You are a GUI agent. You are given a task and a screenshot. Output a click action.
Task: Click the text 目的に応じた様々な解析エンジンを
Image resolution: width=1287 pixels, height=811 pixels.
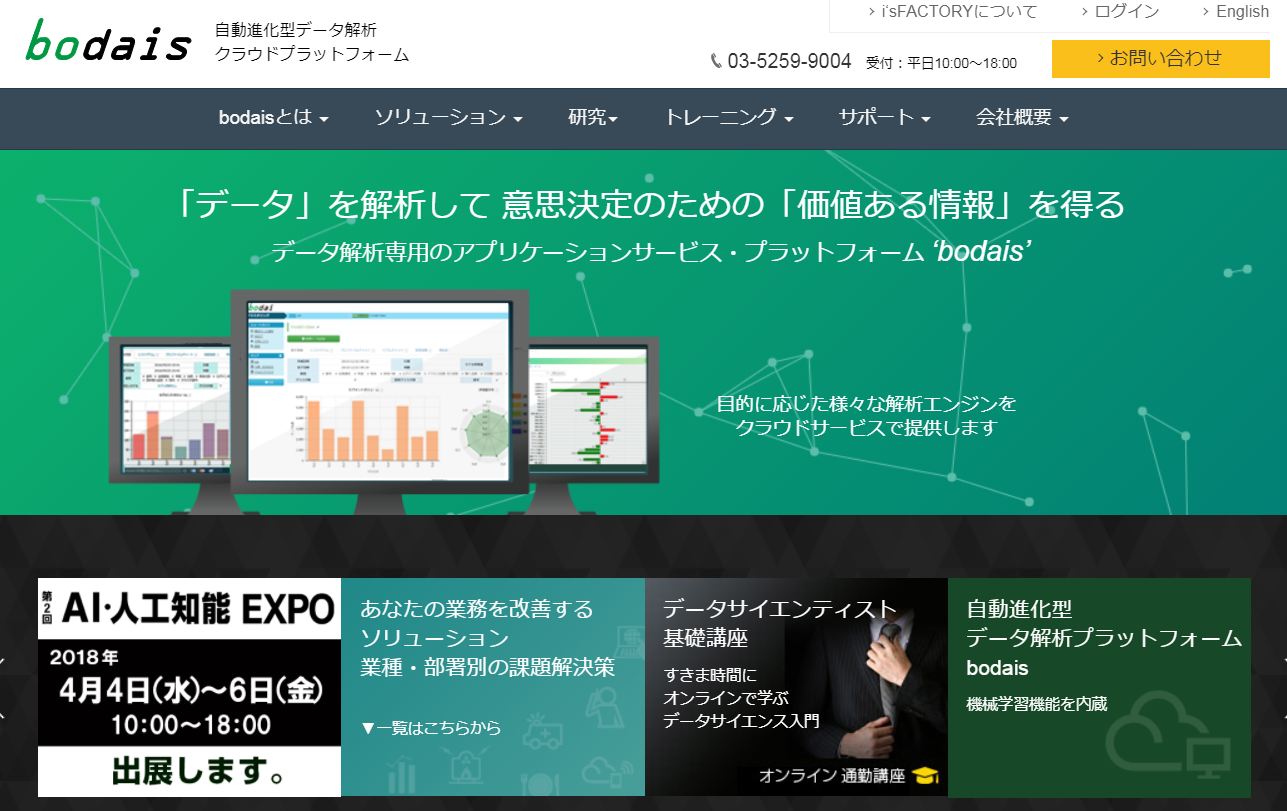click(x=866, y=404)
